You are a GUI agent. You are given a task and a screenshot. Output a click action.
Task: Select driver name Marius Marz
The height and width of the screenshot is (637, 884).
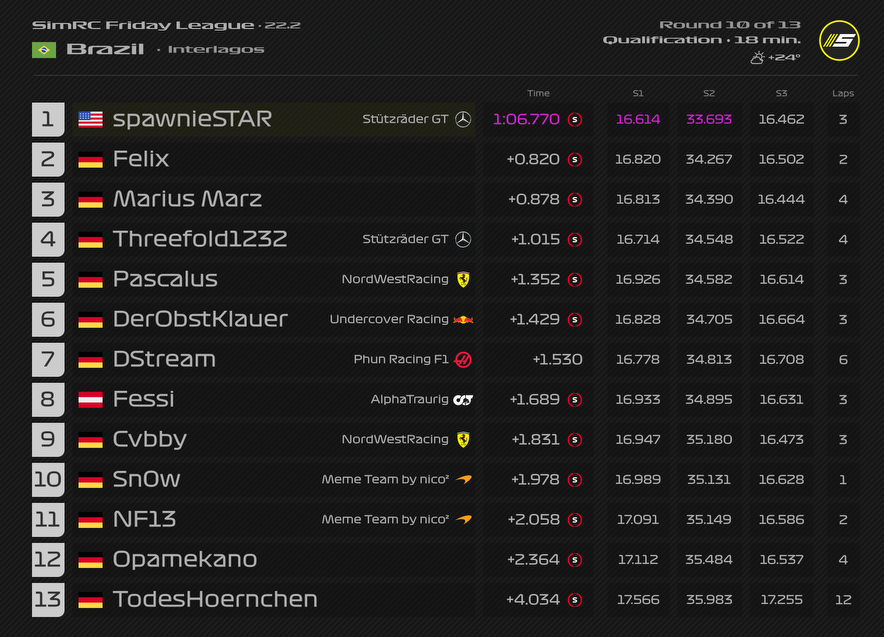(x=187, y=199)
